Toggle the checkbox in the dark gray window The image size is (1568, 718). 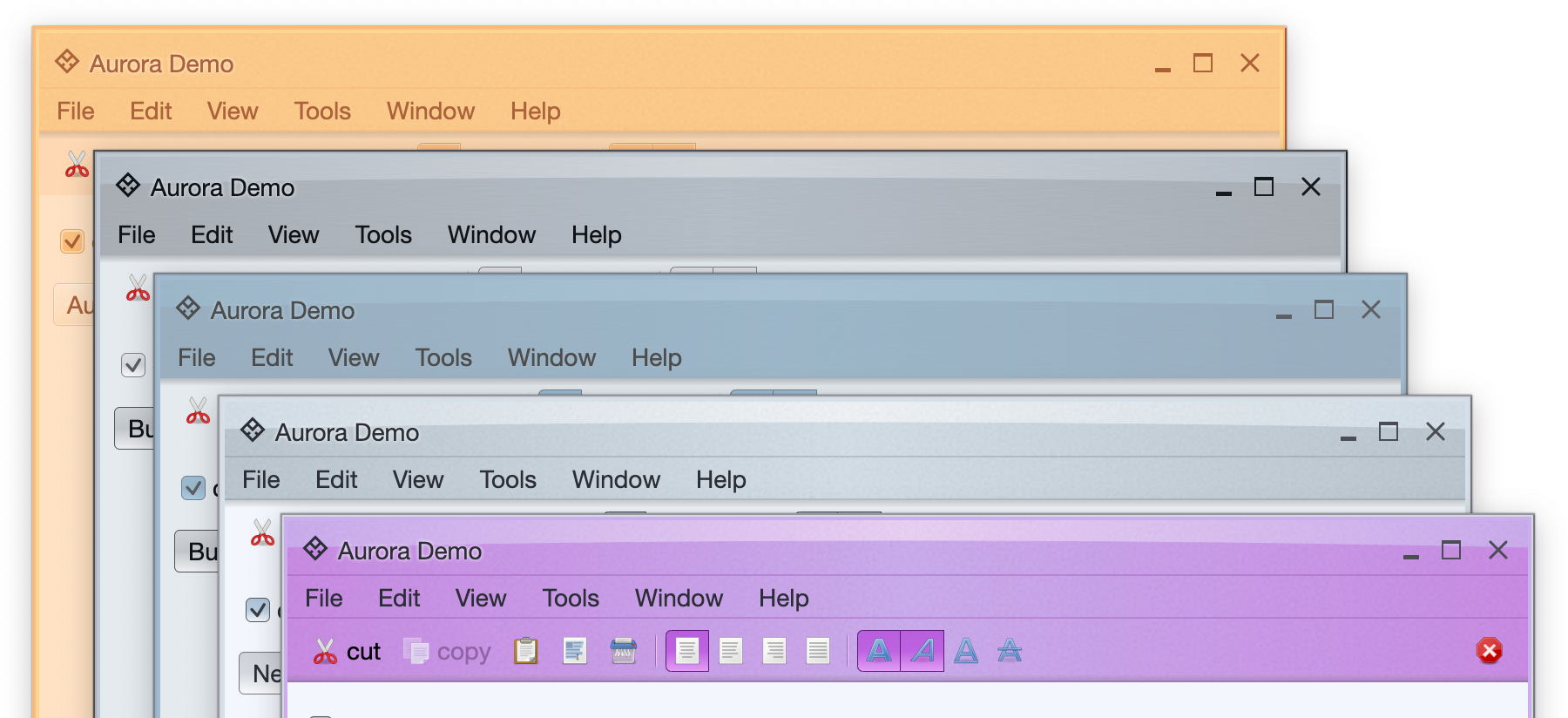click(133, 365)
